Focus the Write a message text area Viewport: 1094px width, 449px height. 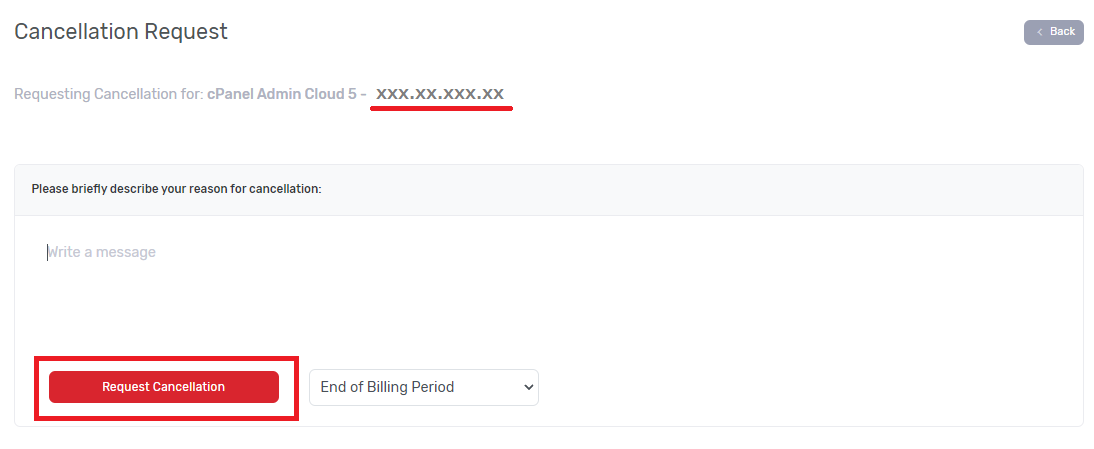(x=548, y=280)
